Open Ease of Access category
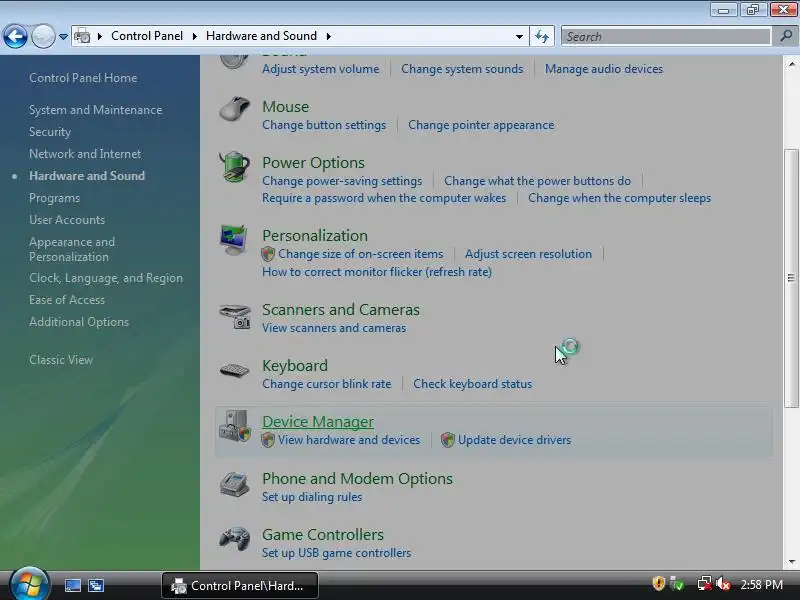 click(67, 300)
